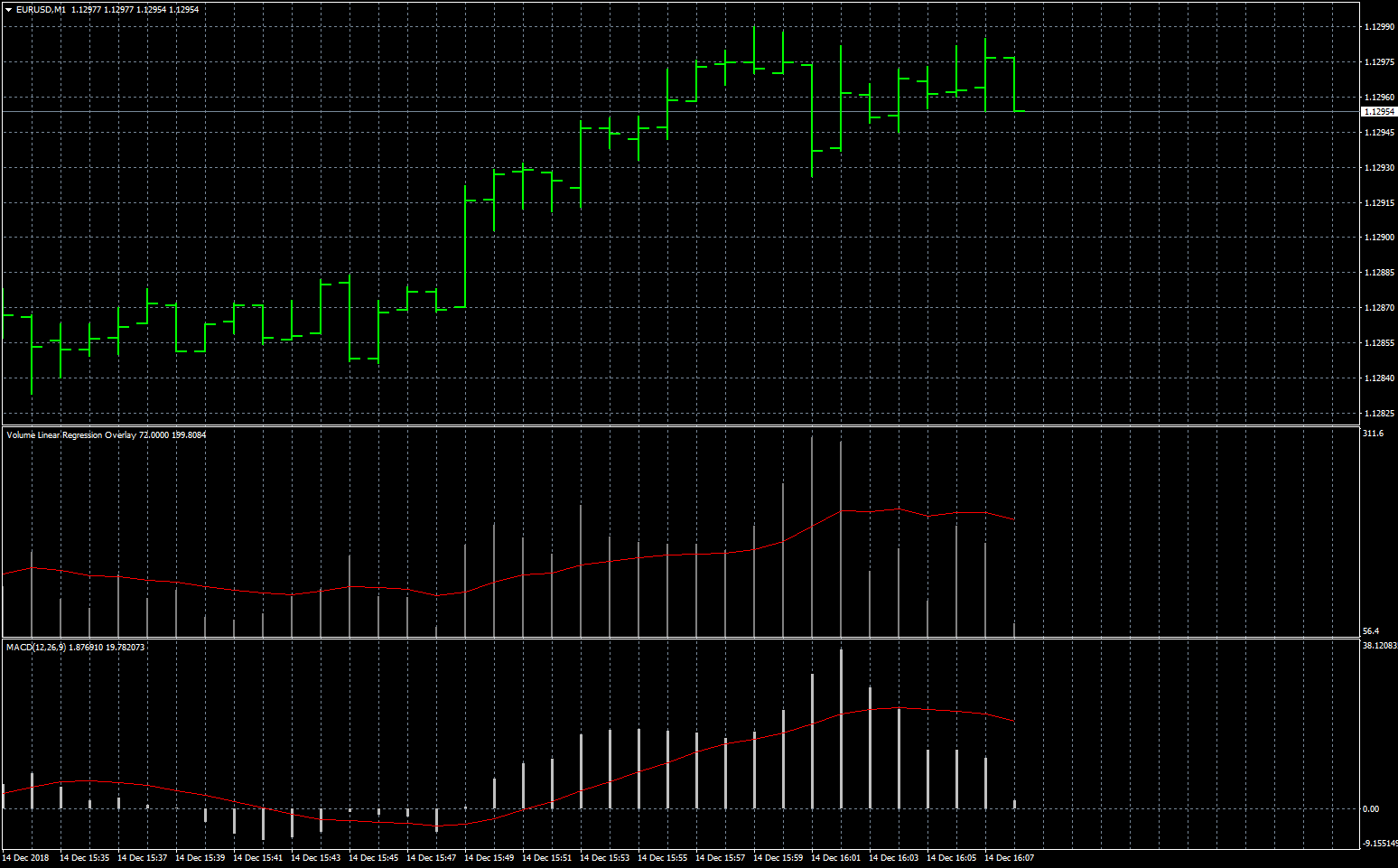Screen dimensions: 1398x868
Task: Click the 14 Dec 15:49 time label
Action: pyautogui.click(x=489, y=858)
